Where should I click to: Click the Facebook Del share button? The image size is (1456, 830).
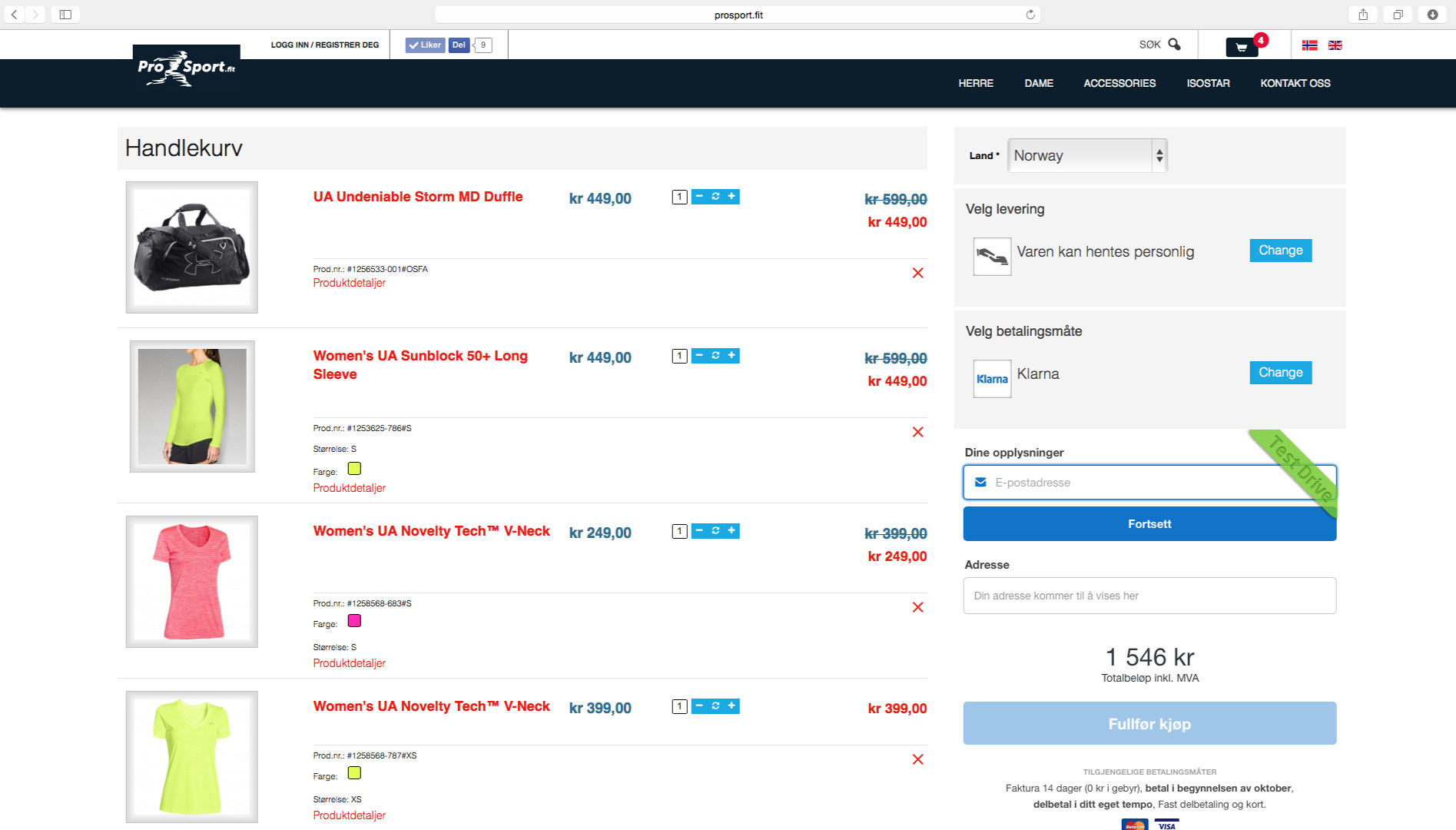coord(459,45)
